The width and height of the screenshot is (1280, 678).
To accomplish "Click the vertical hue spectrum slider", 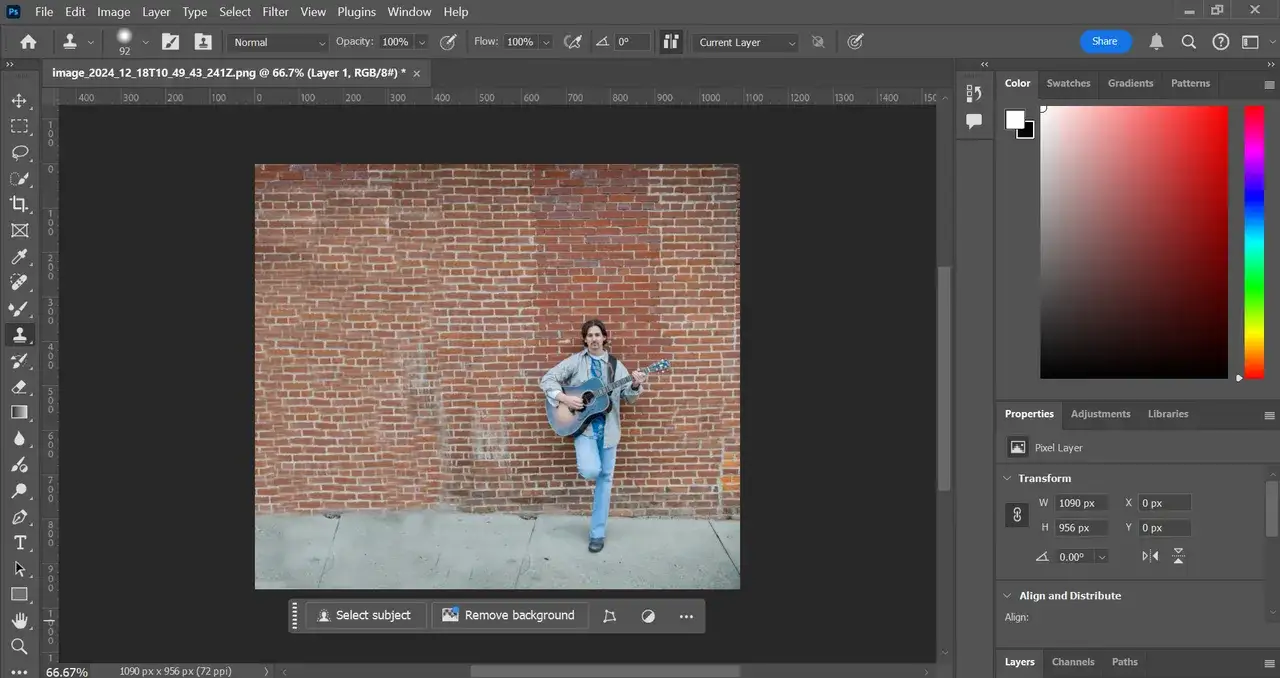I will 1254,242.
